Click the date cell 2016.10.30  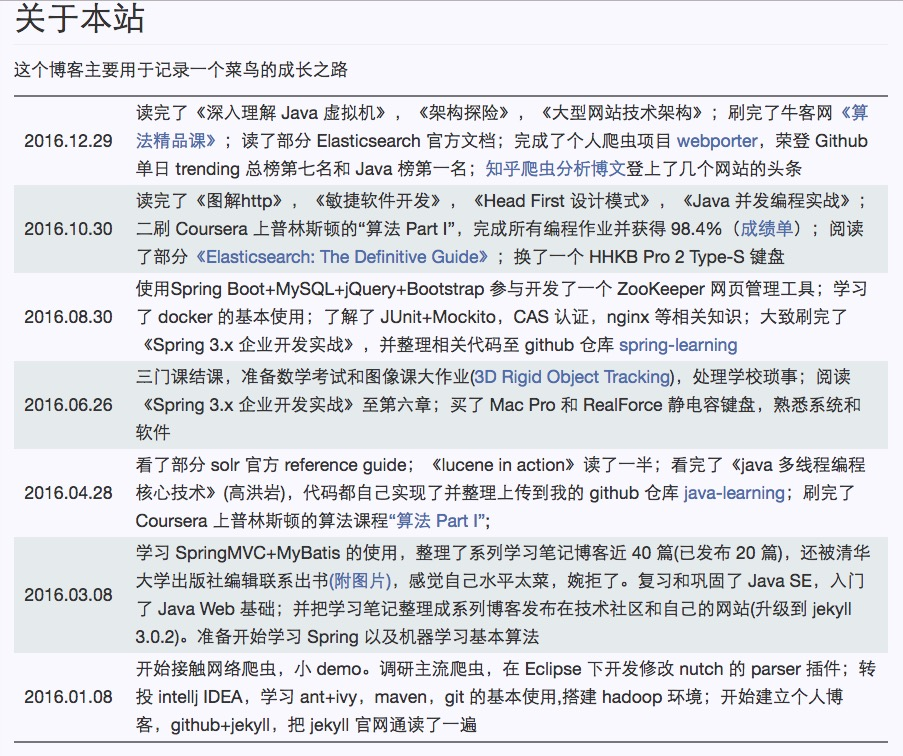tap(68, 229)
